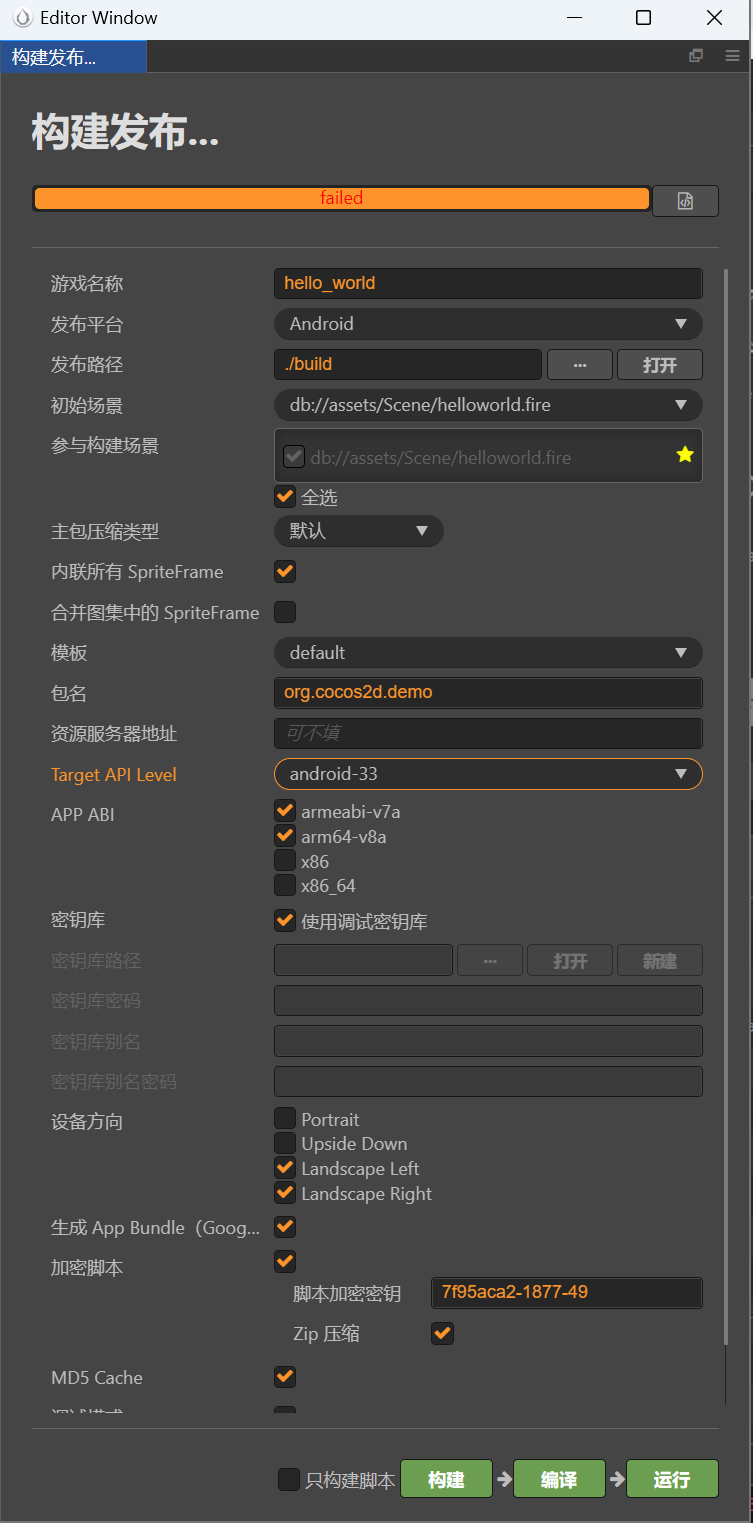753x1523 pixels.
Task: Toggle 加密脚本 checkbox
Action: [285, 1261]
